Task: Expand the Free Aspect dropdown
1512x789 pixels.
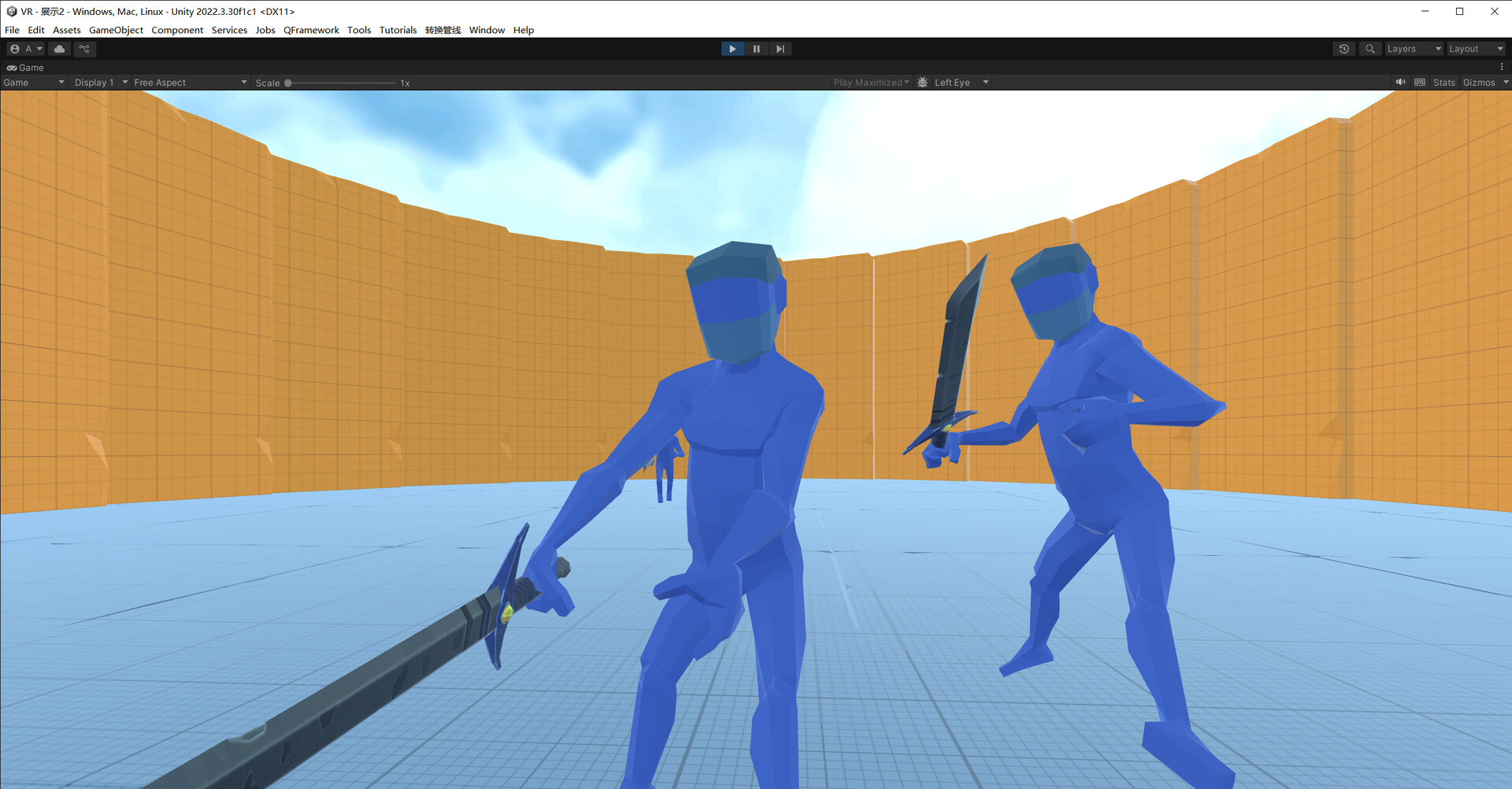Action: pos(190,83)
